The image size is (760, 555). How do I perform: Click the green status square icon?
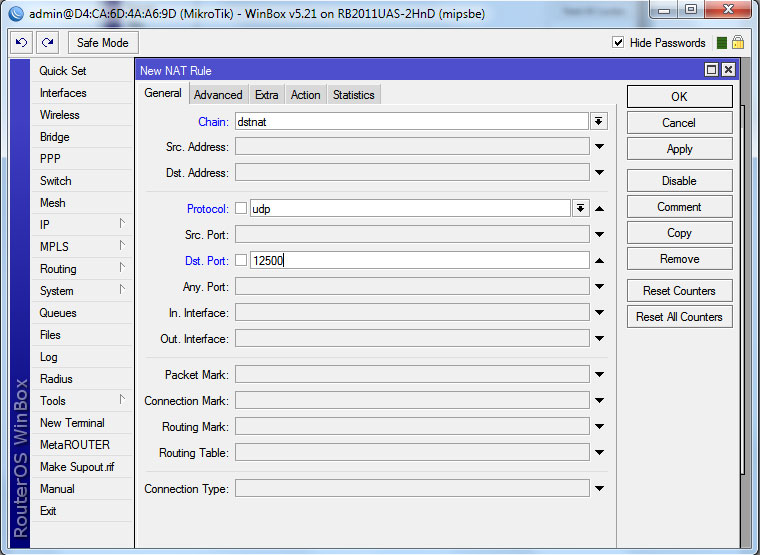tap(721, 43)
